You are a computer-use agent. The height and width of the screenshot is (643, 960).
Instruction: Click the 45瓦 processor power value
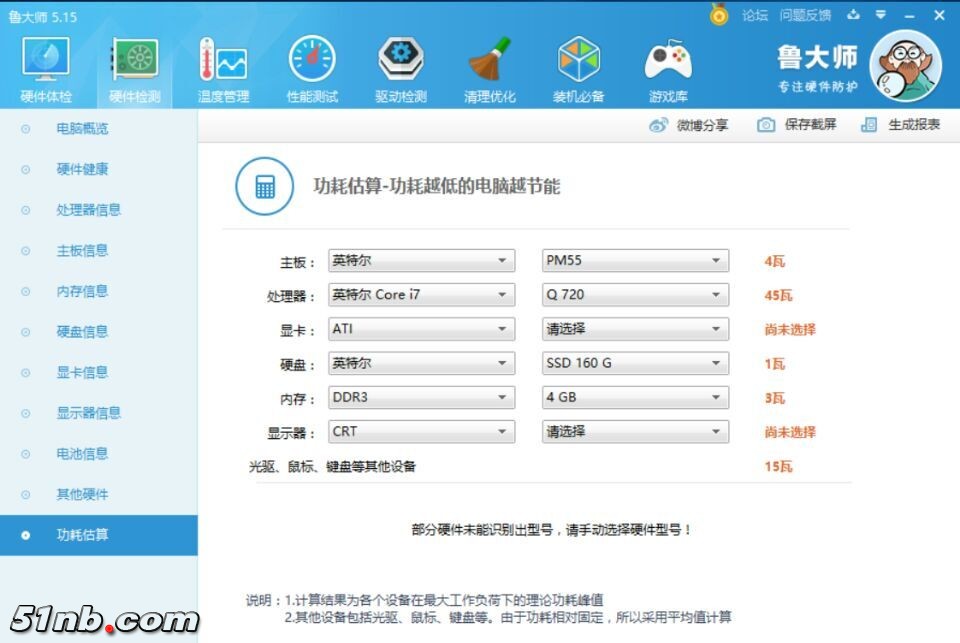(778, 296)
